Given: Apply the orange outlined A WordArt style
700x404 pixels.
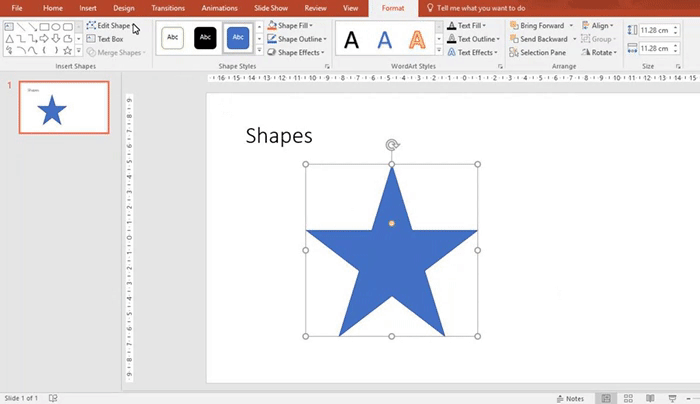Looking at the screenshot, I should (x=417, y=40).
